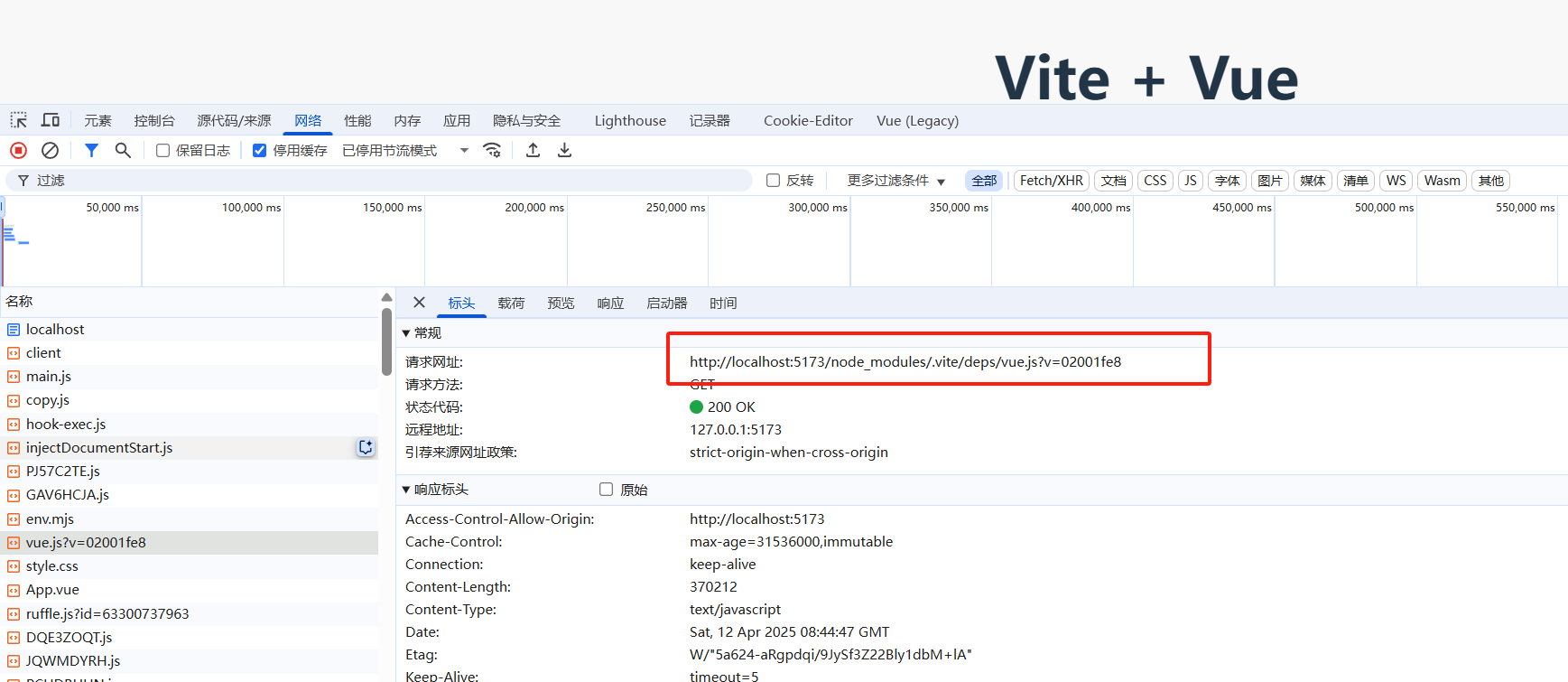Filter requests by 字体 fonts
The width and height of the screenshot is (1568, 682).
coord(1227,181)
